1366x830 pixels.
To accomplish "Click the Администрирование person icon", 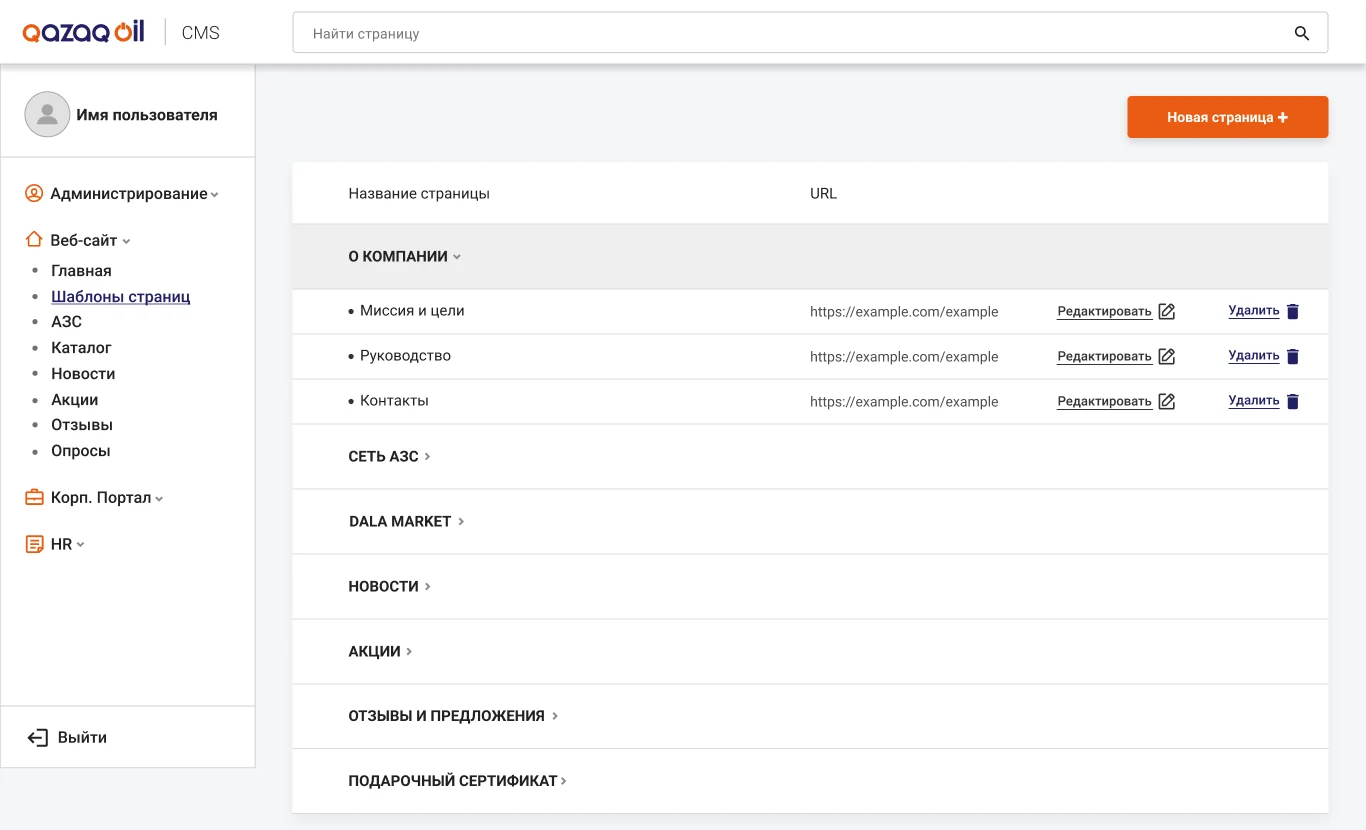I will pyautogui.click(x=34, y=193).
